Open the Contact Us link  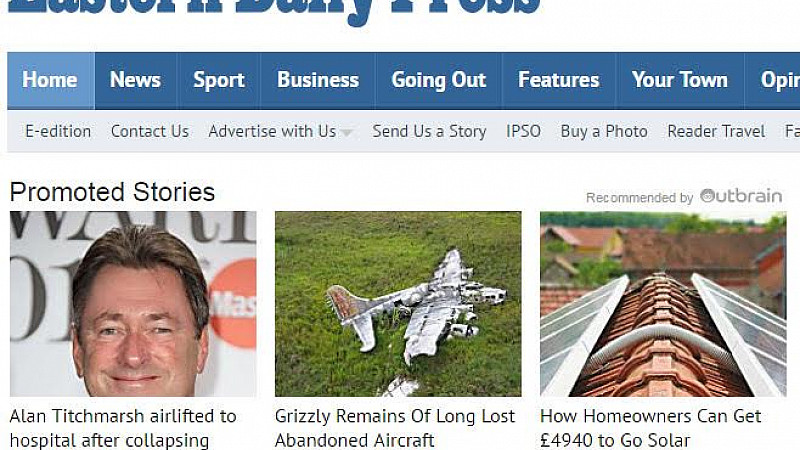(x=150, y=132)
